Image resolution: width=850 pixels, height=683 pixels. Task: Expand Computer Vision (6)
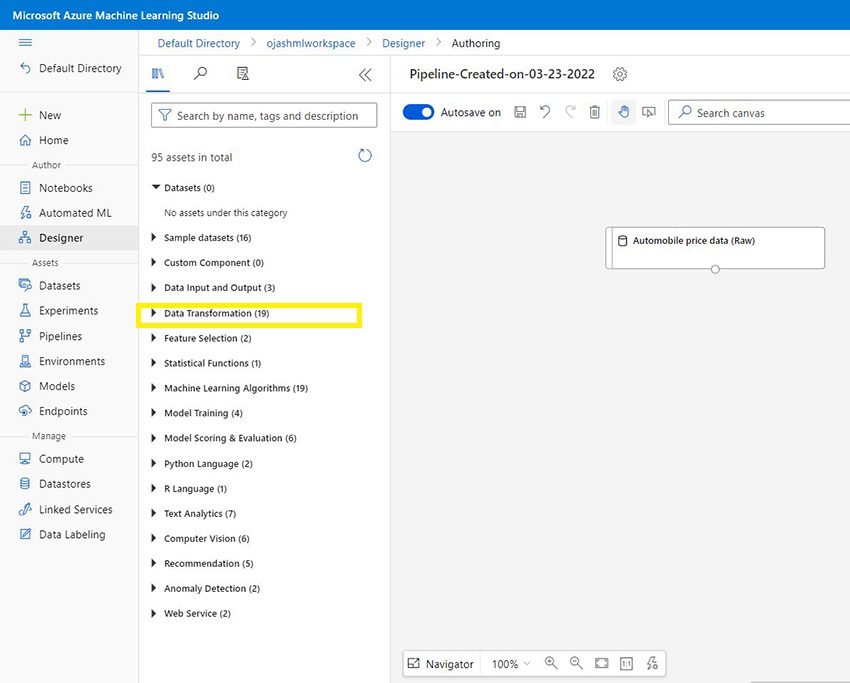click(x=154, y=538)
